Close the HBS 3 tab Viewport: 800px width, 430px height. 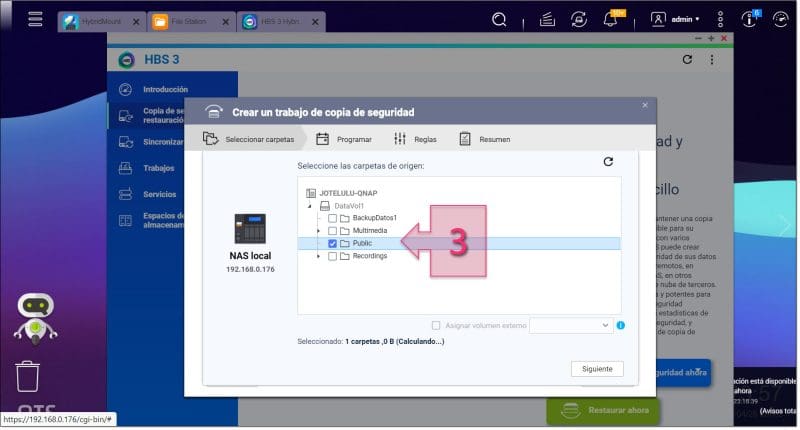coord(315,22)
